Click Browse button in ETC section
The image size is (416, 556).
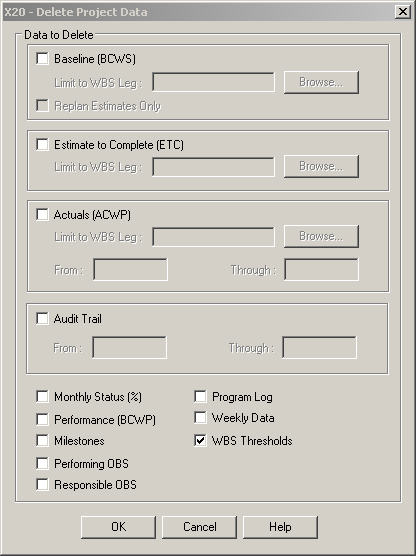point(321,166)
